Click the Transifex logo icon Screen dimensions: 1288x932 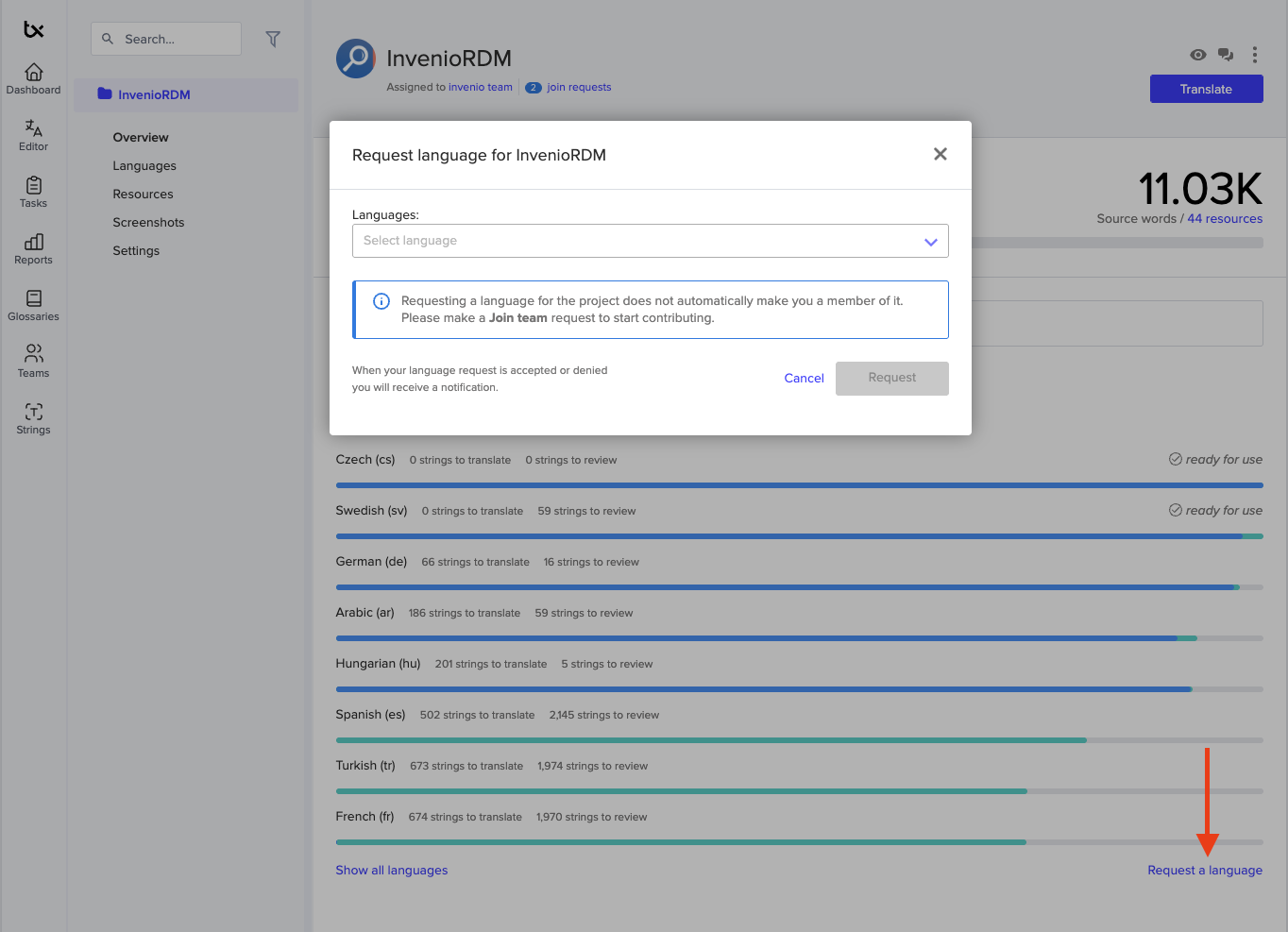pos(34,30)
